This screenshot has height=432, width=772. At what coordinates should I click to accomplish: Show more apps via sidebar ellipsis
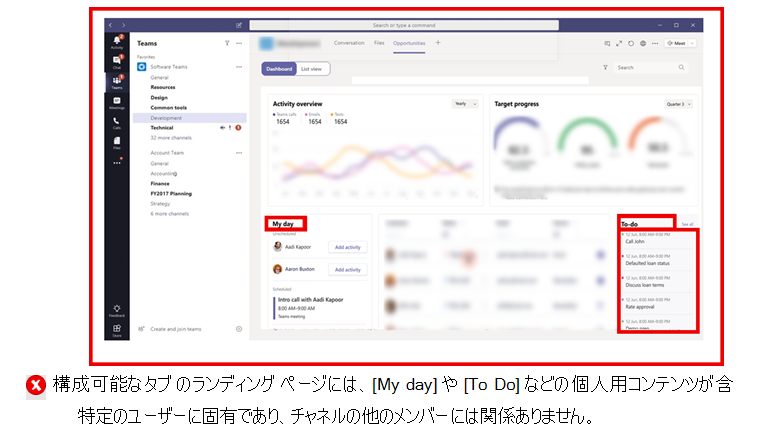117,163
